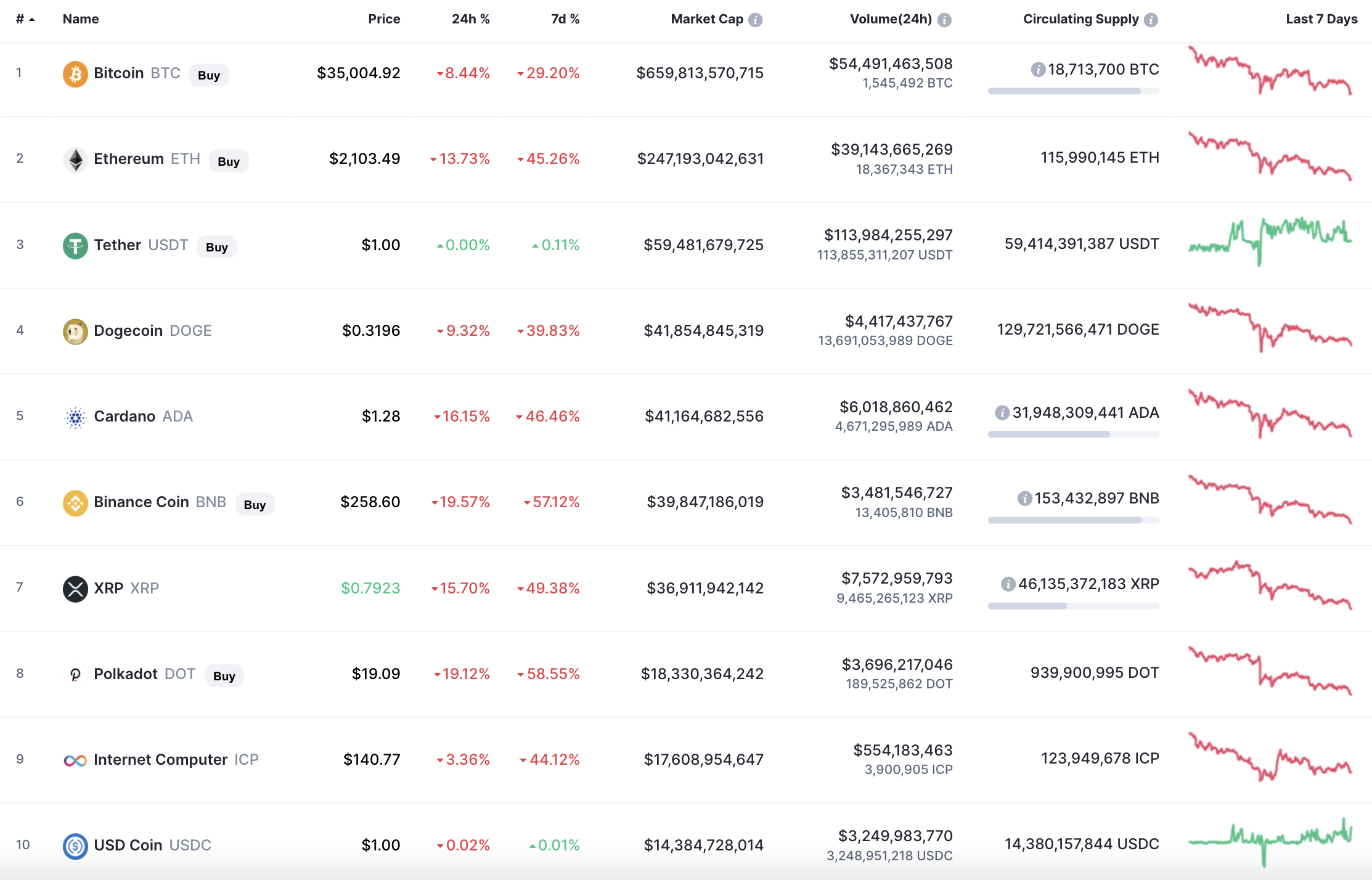Viewport: 1372px width, 880px height.
Task: Click the Buy button for Polkadot
Action: click(x=224, y=676)
